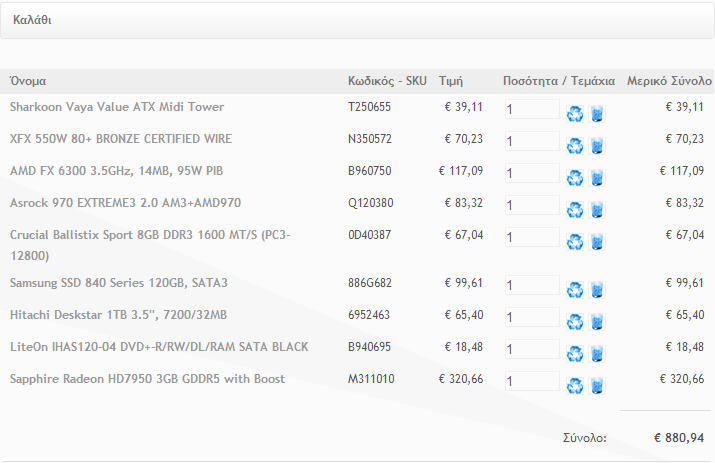
Task: Update Hitachi Deskstar 1TB quantity
Action: click(575, 322)
